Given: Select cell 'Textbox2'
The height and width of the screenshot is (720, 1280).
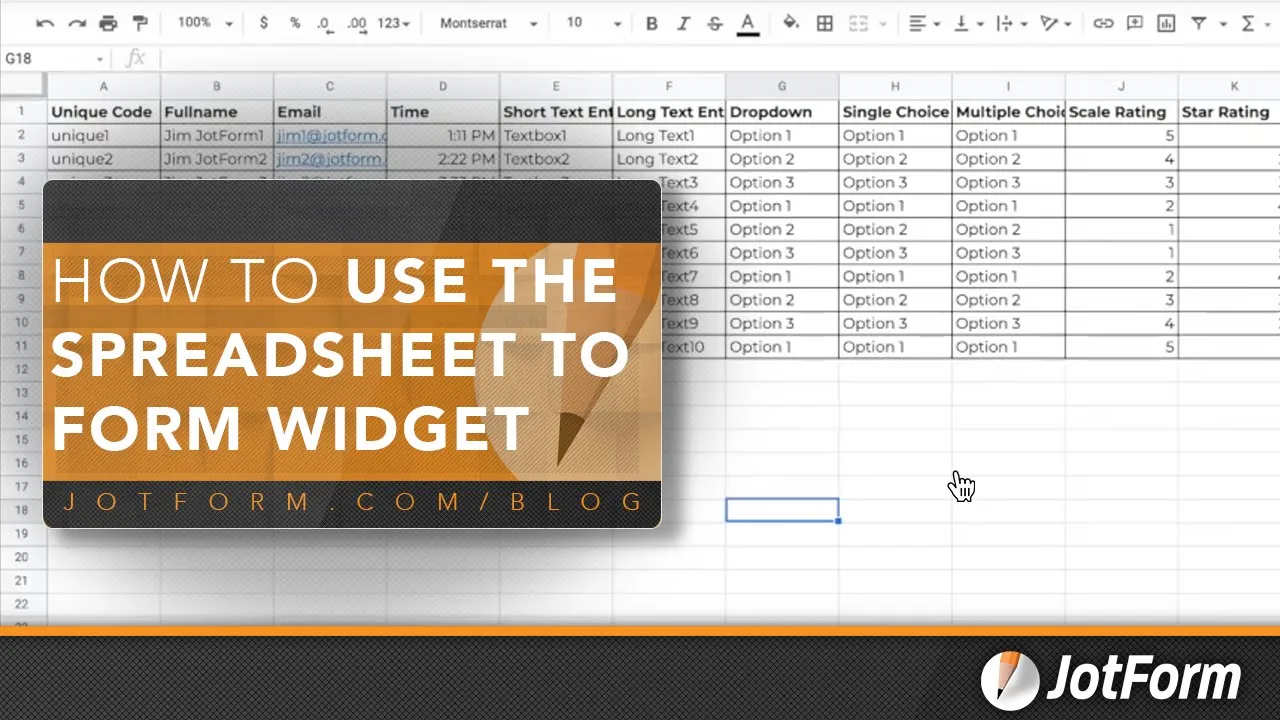Looking at the screenshot, I should 556,159.
